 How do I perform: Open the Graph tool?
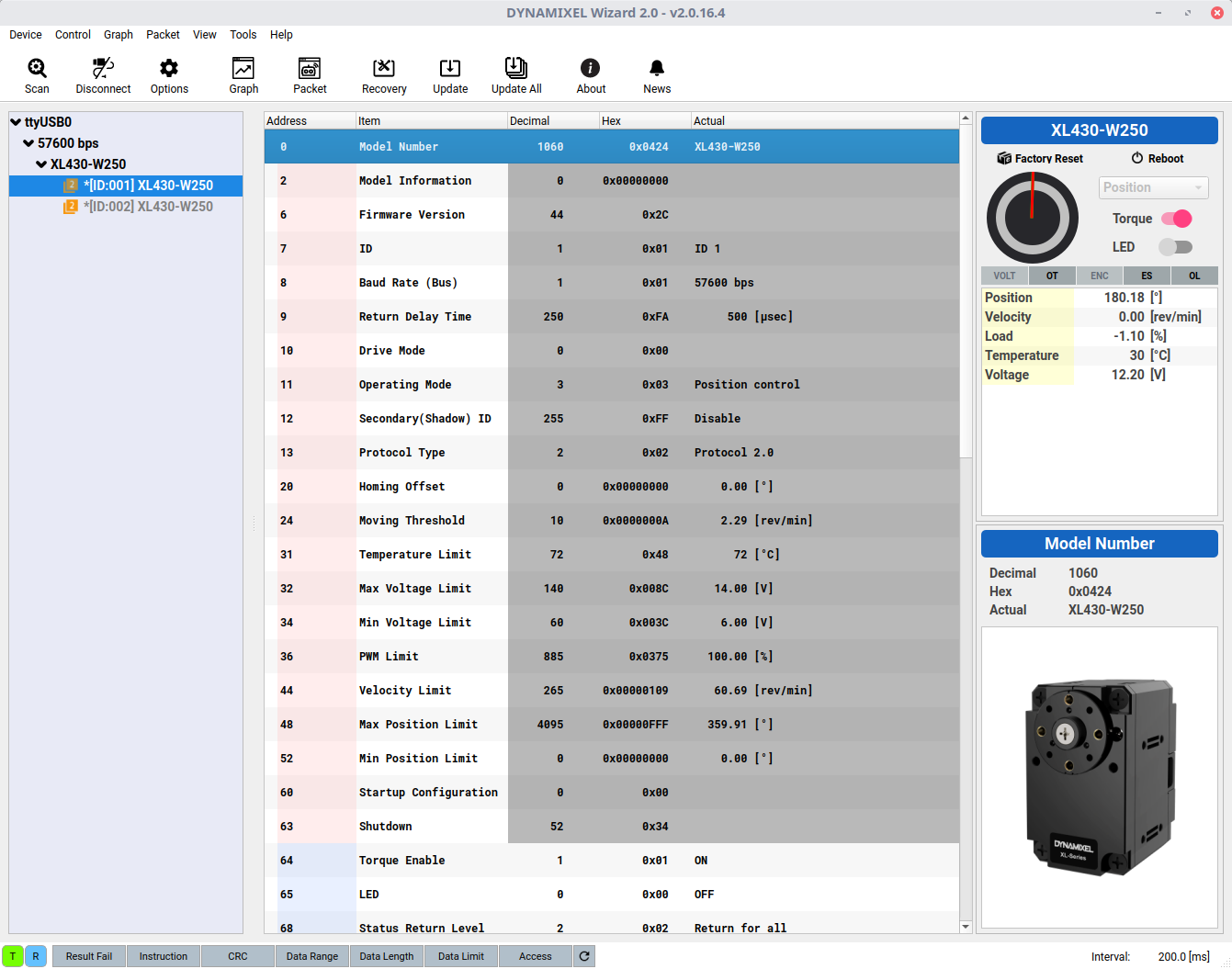pyautogui.click(x=243, y=68)
